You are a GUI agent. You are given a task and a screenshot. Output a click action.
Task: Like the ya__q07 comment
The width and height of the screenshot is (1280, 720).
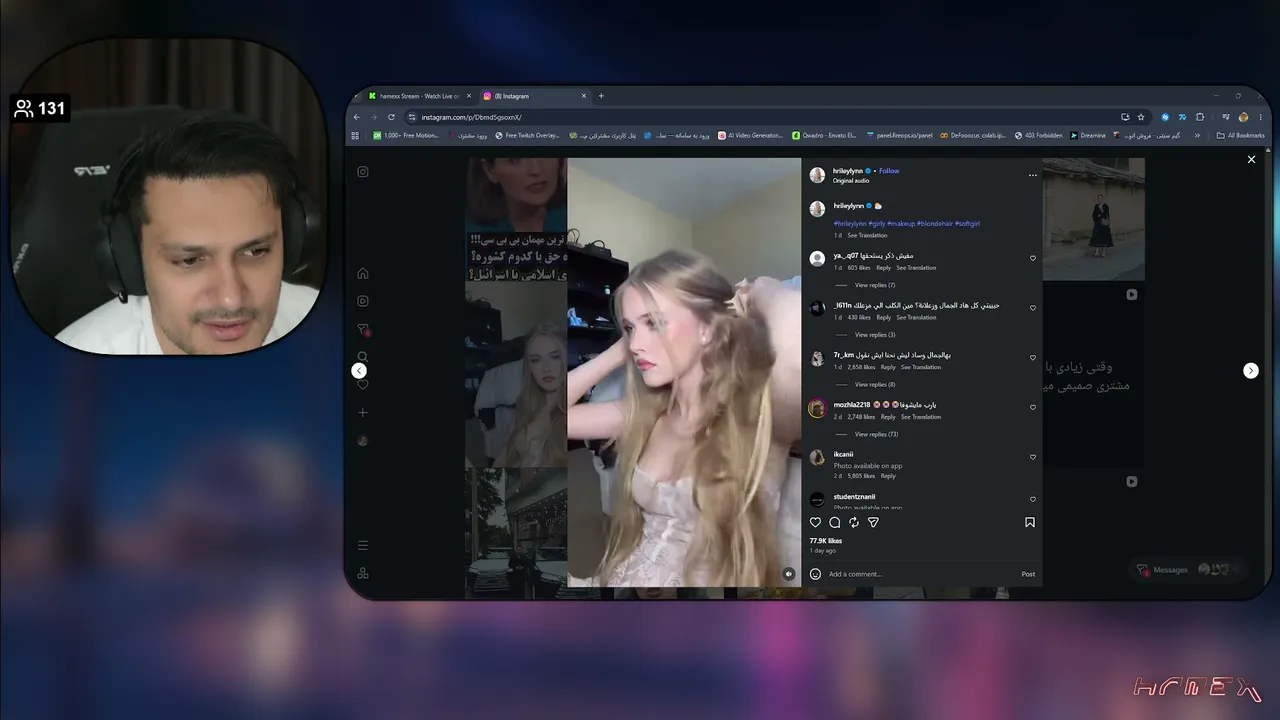[x=1033, y=258]
